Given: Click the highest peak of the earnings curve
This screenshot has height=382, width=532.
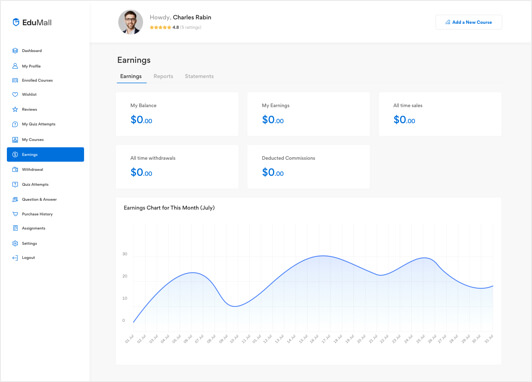Looking at the screenshot, I should [323, 256].
